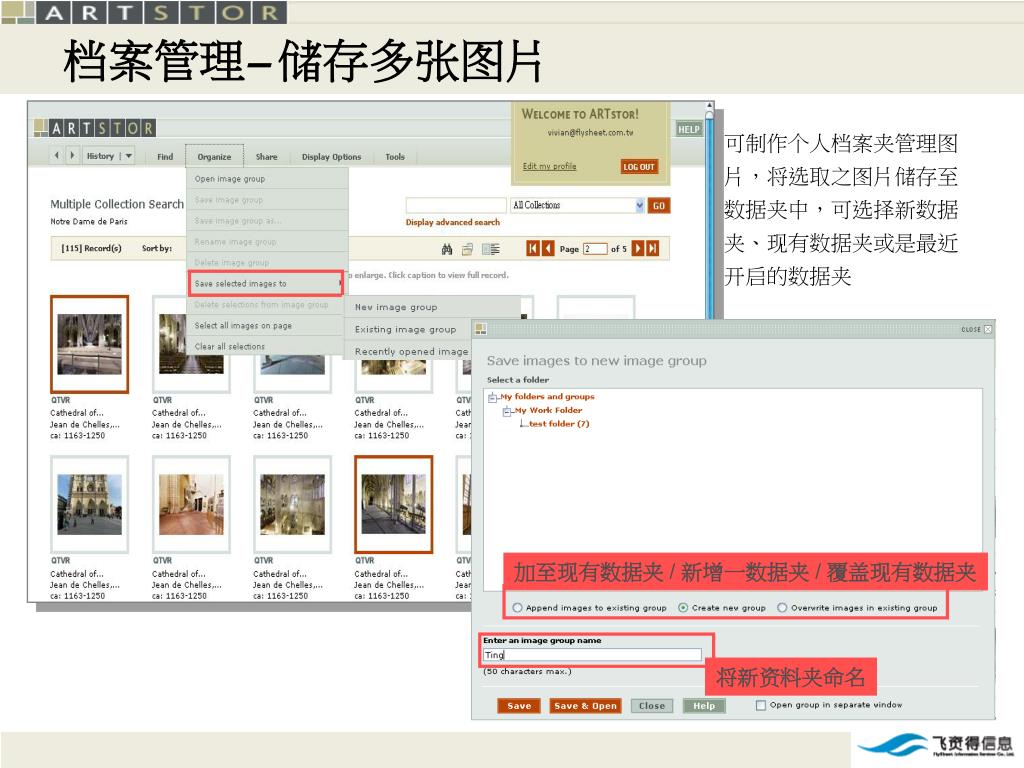The width and height of the screenshot is (1024, 768).
Task: Select first selected cathedral interior thumbnail
Action: (x=89, y=344)
